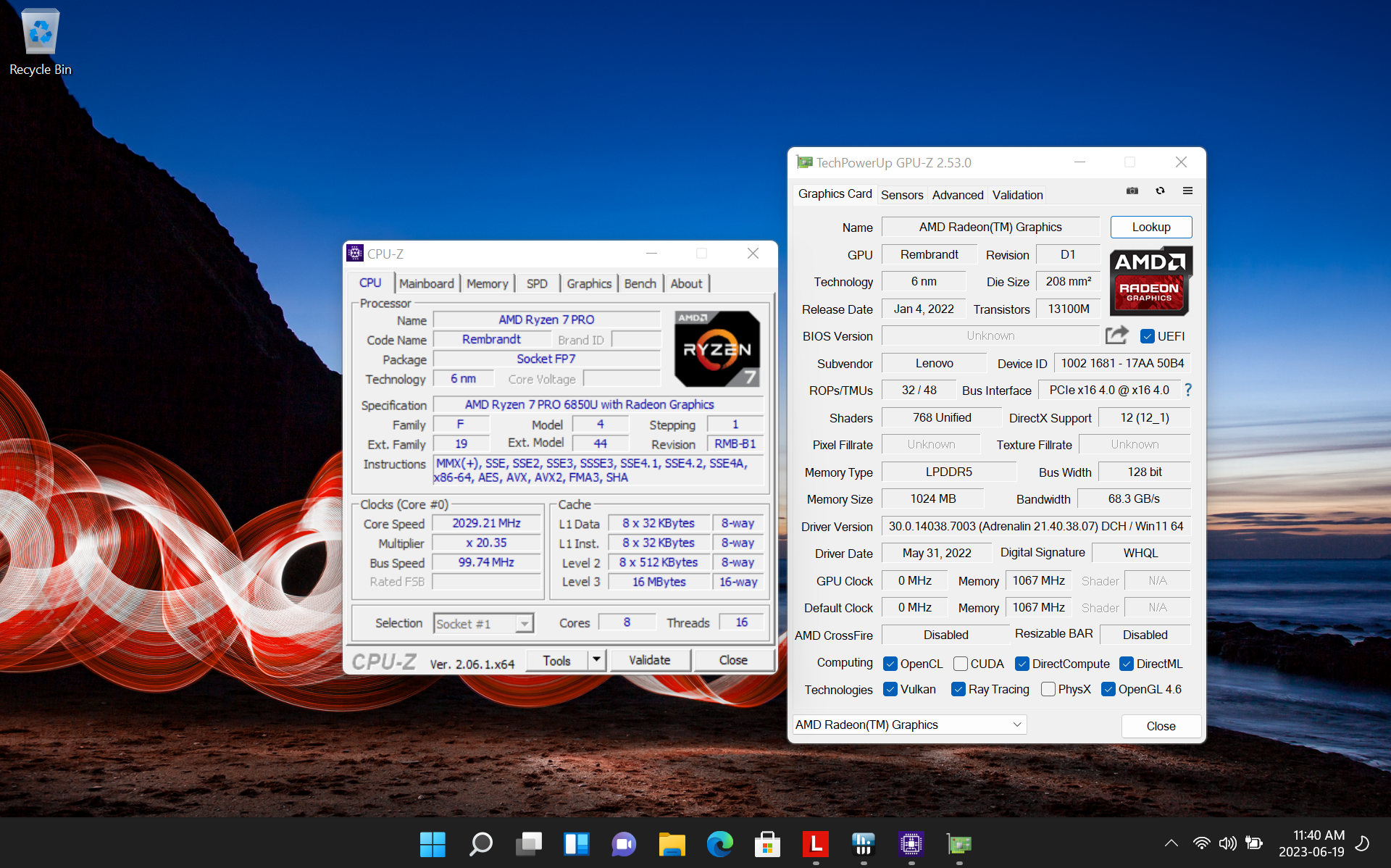1391x868 pixels.
Task: Open the Bench tab in CPU-Z
Action: pyautogui.click(x=640, y=283)
